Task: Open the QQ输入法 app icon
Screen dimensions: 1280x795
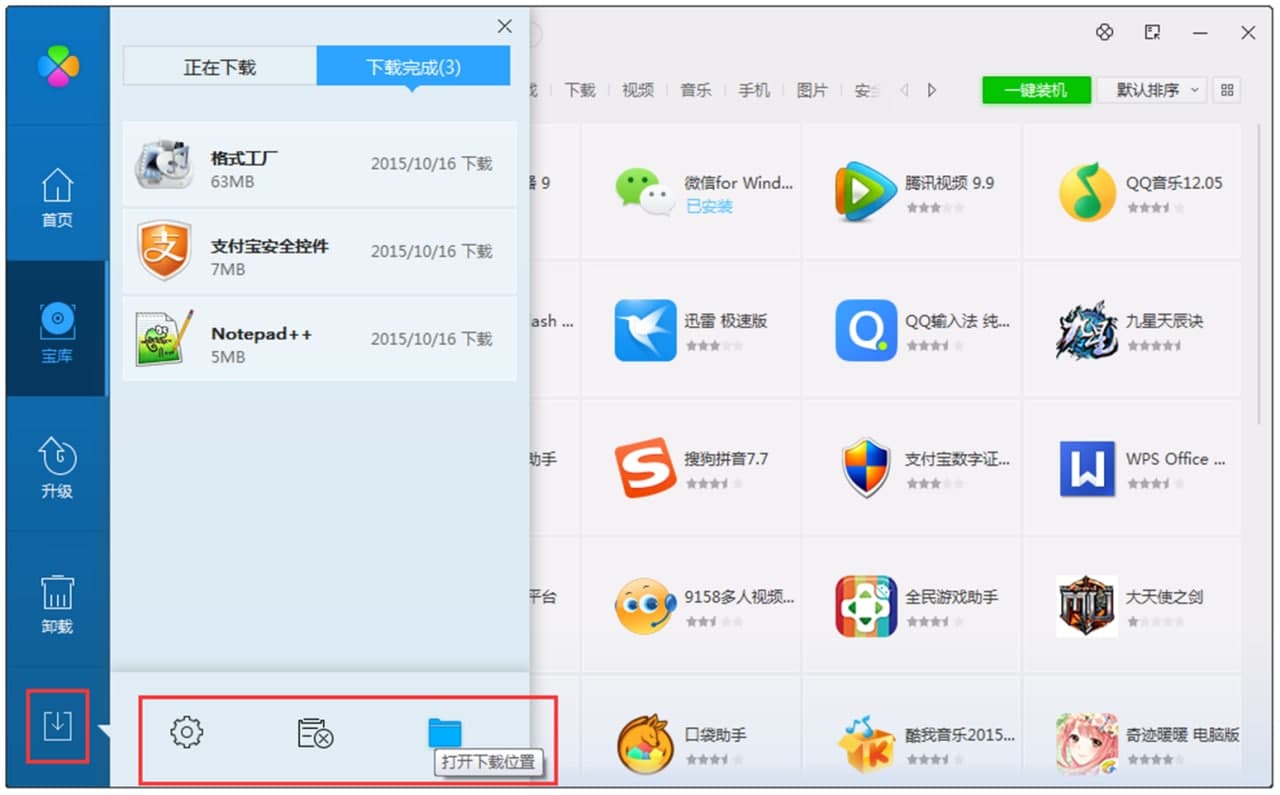Action: pos(866,329)
